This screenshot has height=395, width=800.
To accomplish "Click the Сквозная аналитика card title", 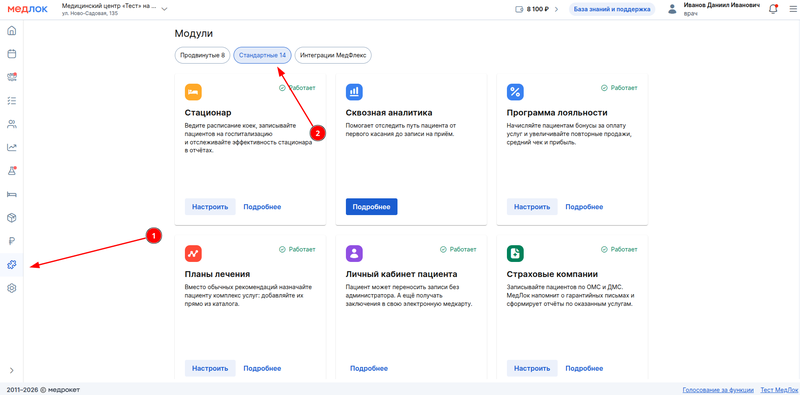I will point(389,113).
